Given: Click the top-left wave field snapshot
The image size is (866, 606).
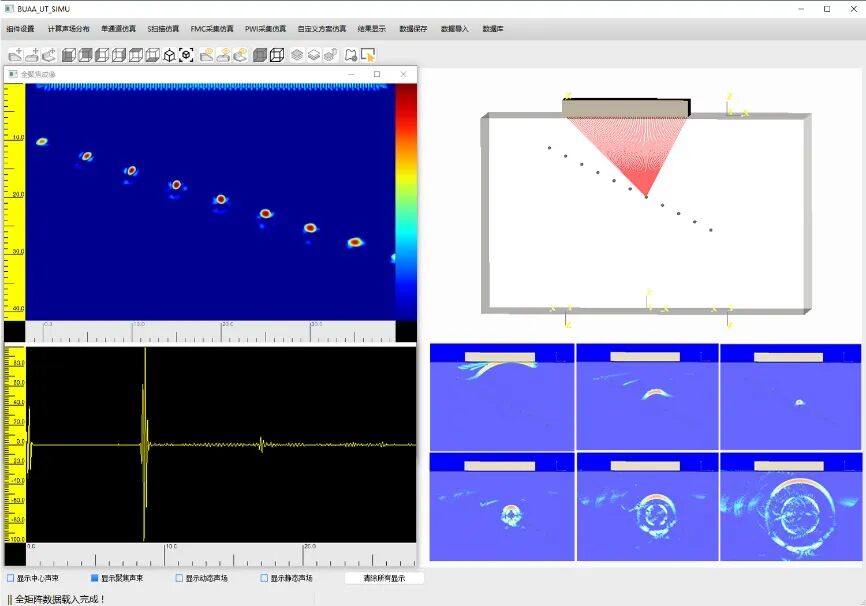Looking at the screenshot, I should [502, 397].
